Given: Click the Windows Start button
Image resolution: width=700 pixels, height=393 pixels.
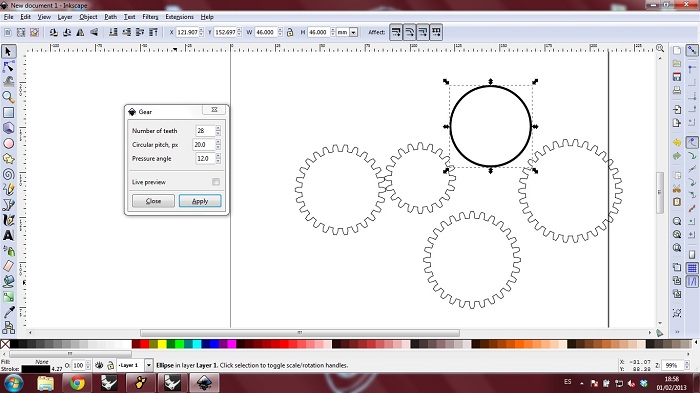Looking at the screenshot, I should (x=14, y=383).
